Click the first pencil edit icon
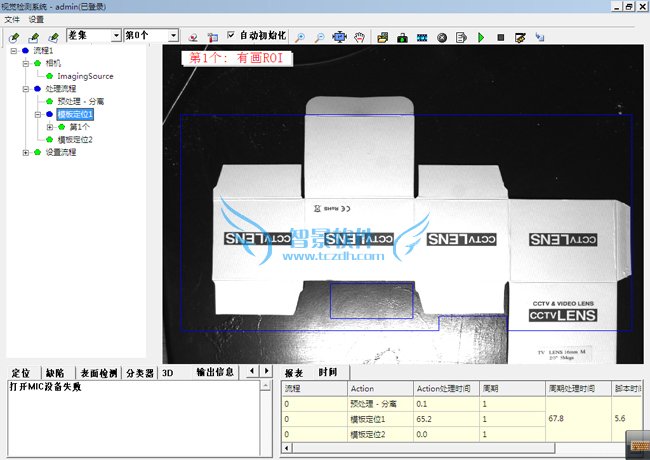 pyautogui.click(x=14, y=37)
